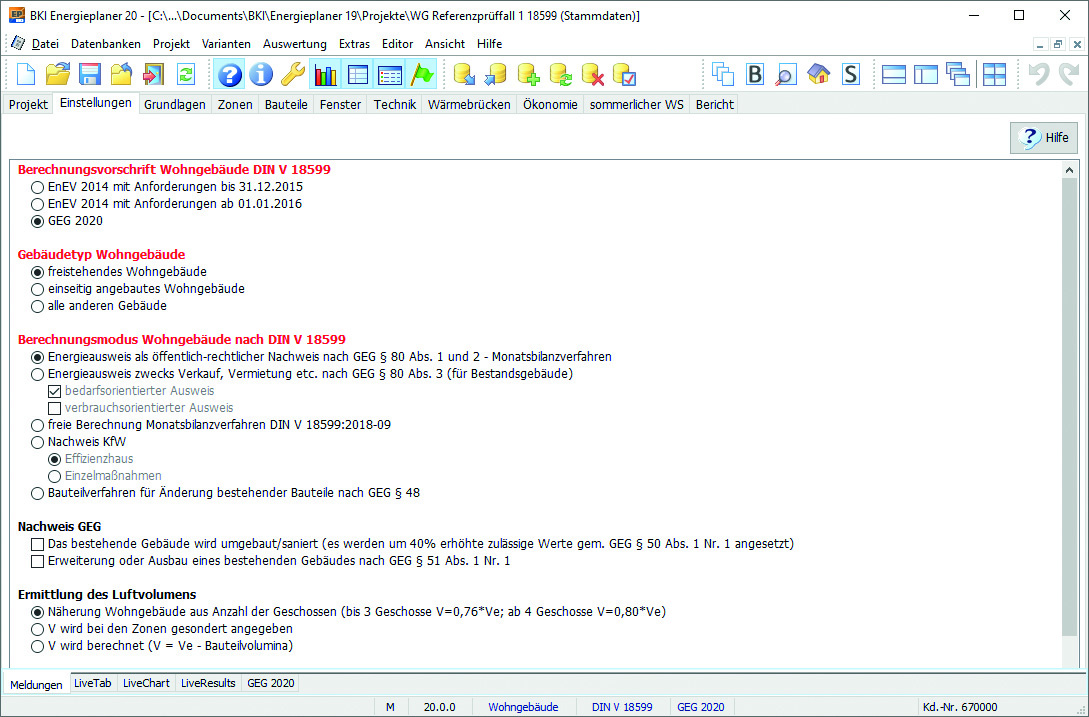Select EnEV 2014 ab 01.01.2016 option
1089x717 pixels.
(x=38, y=204)
